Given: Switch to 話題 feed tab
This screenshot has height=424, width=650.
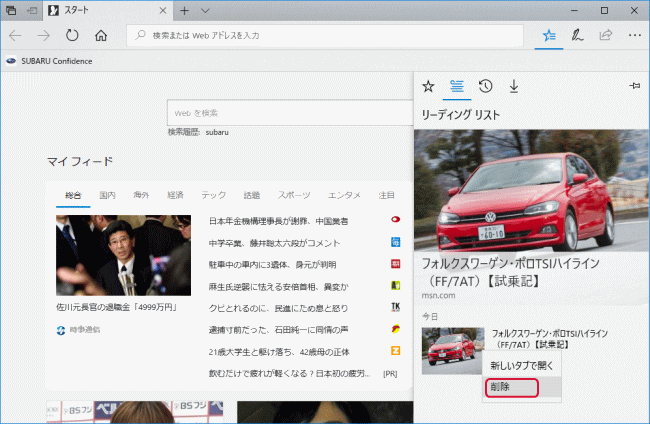Looking at the screenshot, I should (x=252, y=195).
